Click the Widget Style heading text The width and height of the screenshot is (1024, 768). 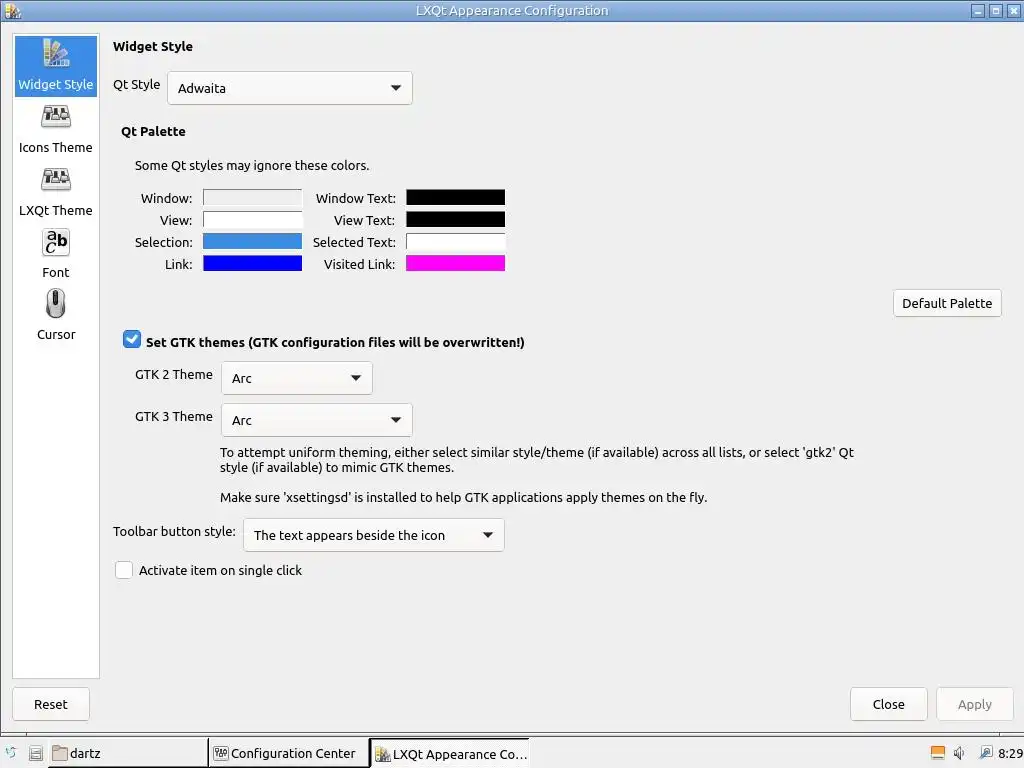point(152,46)
